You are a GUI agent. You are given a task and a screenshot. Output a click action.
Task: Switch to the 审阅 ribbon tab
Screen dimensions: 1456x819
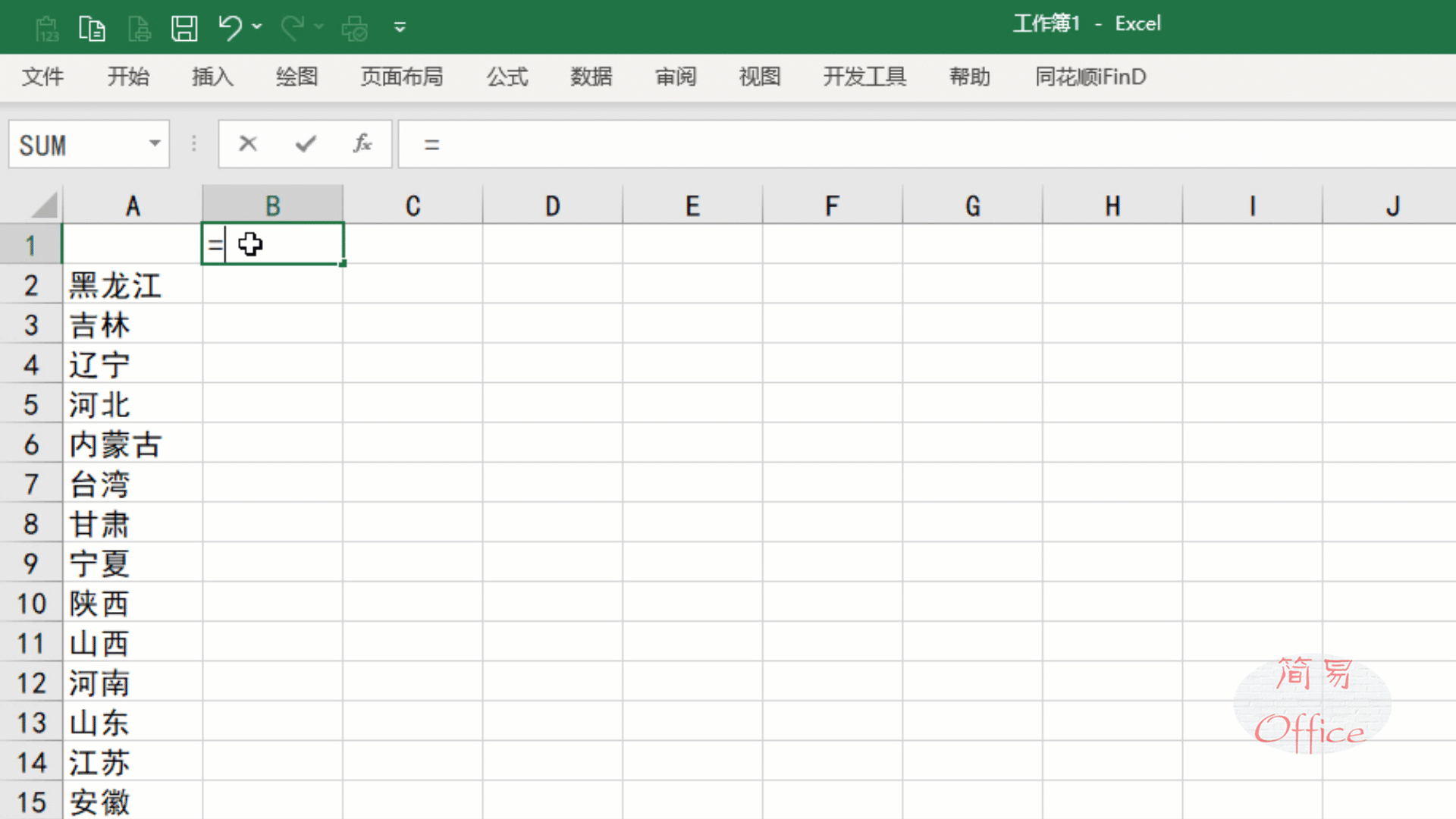(676, 77)
